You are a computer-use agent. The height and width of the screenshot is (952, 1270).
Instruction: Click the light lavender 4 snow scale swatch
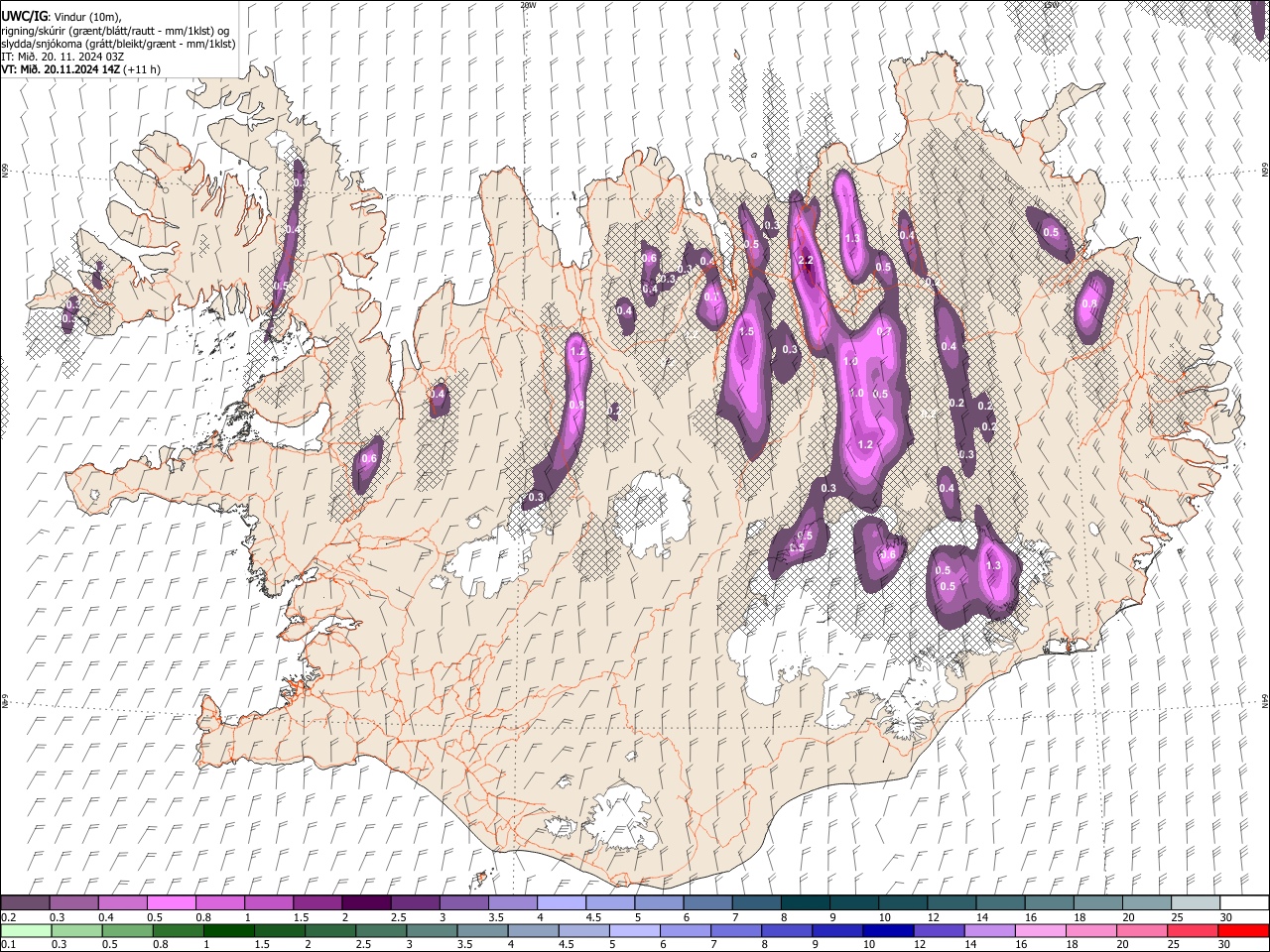[x=563, y=903]
